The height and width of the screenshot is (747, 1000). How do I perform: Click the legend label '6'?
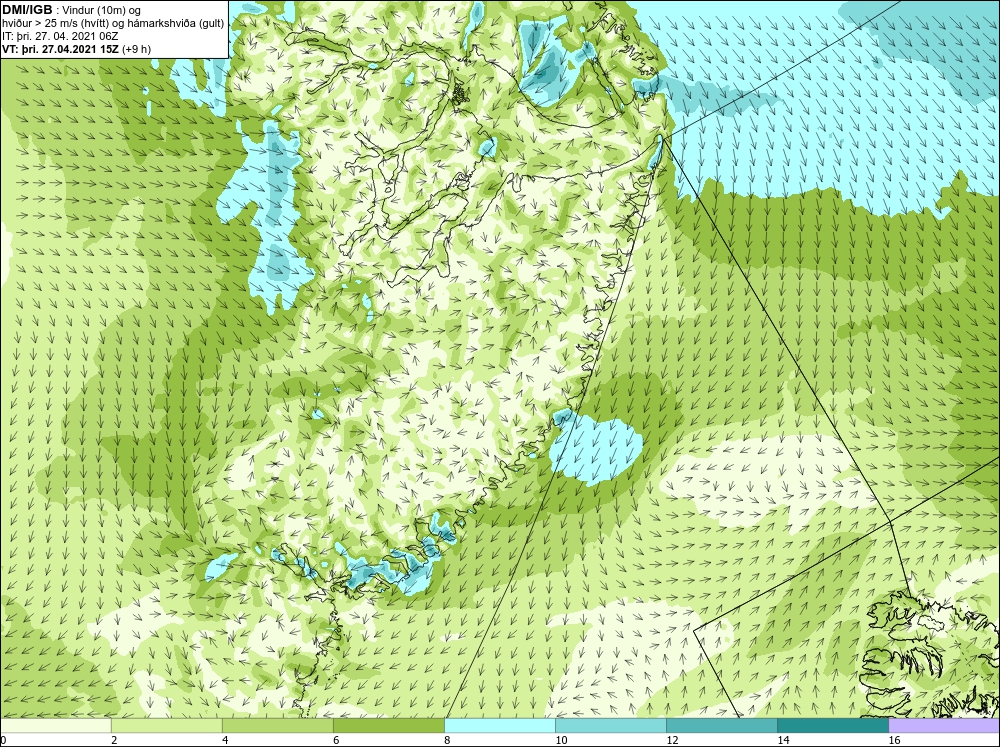coord(335,740)
